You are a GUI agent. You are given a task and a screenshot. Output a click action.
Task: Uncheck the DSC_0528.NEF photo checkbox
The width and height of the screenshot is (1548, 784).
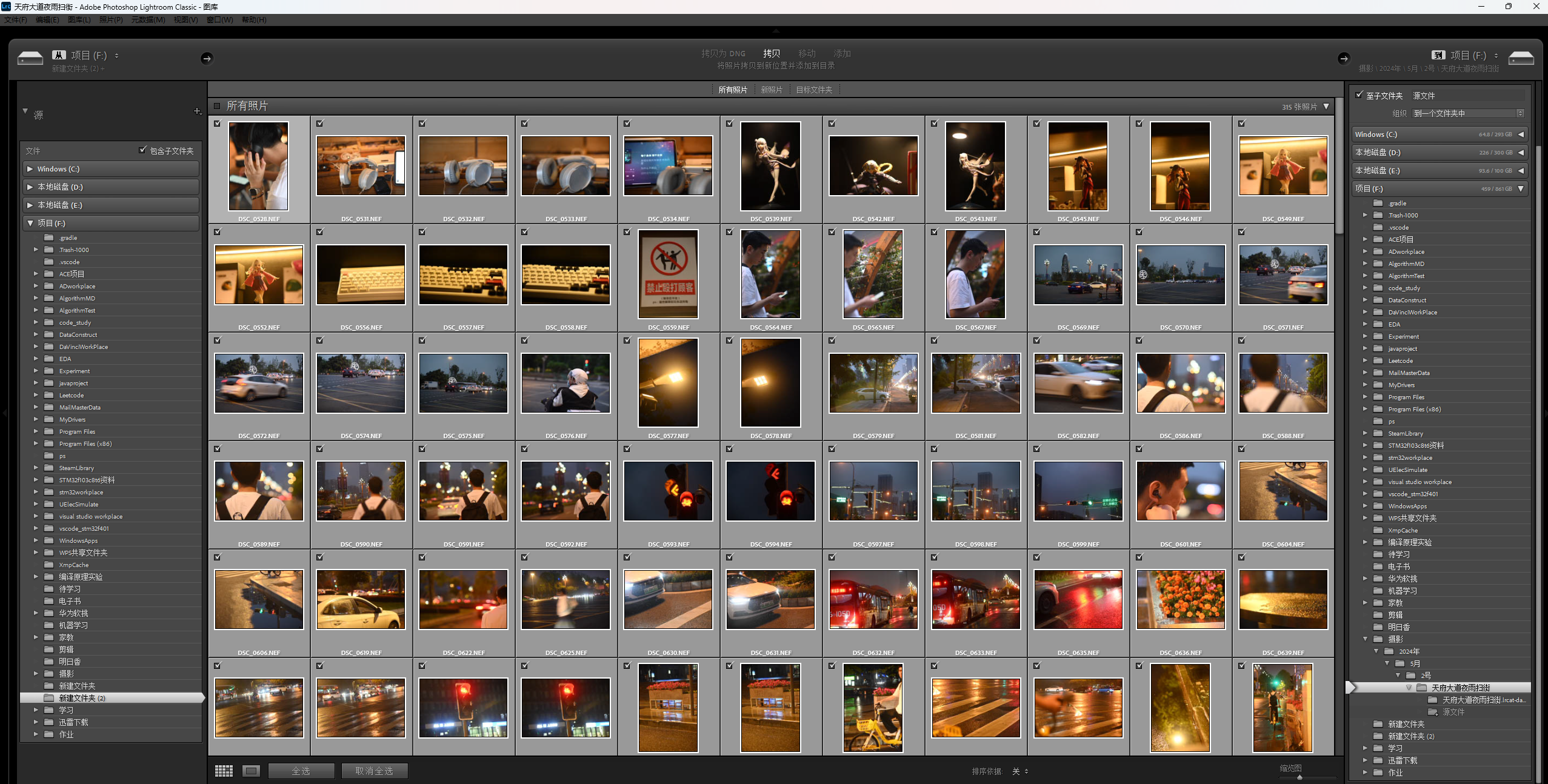tap(218, 124)
